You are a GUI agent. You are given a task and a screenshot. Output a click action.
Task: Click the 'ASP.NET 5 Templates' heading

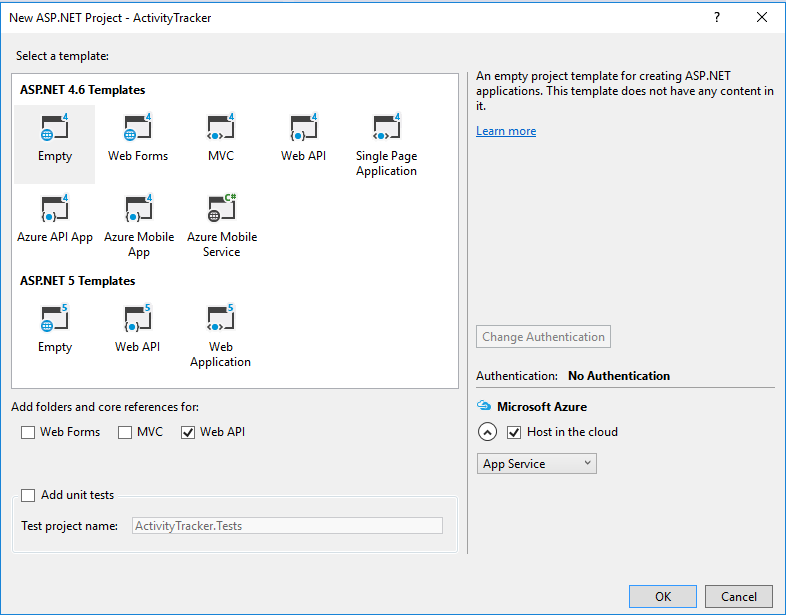coord(78,281)
